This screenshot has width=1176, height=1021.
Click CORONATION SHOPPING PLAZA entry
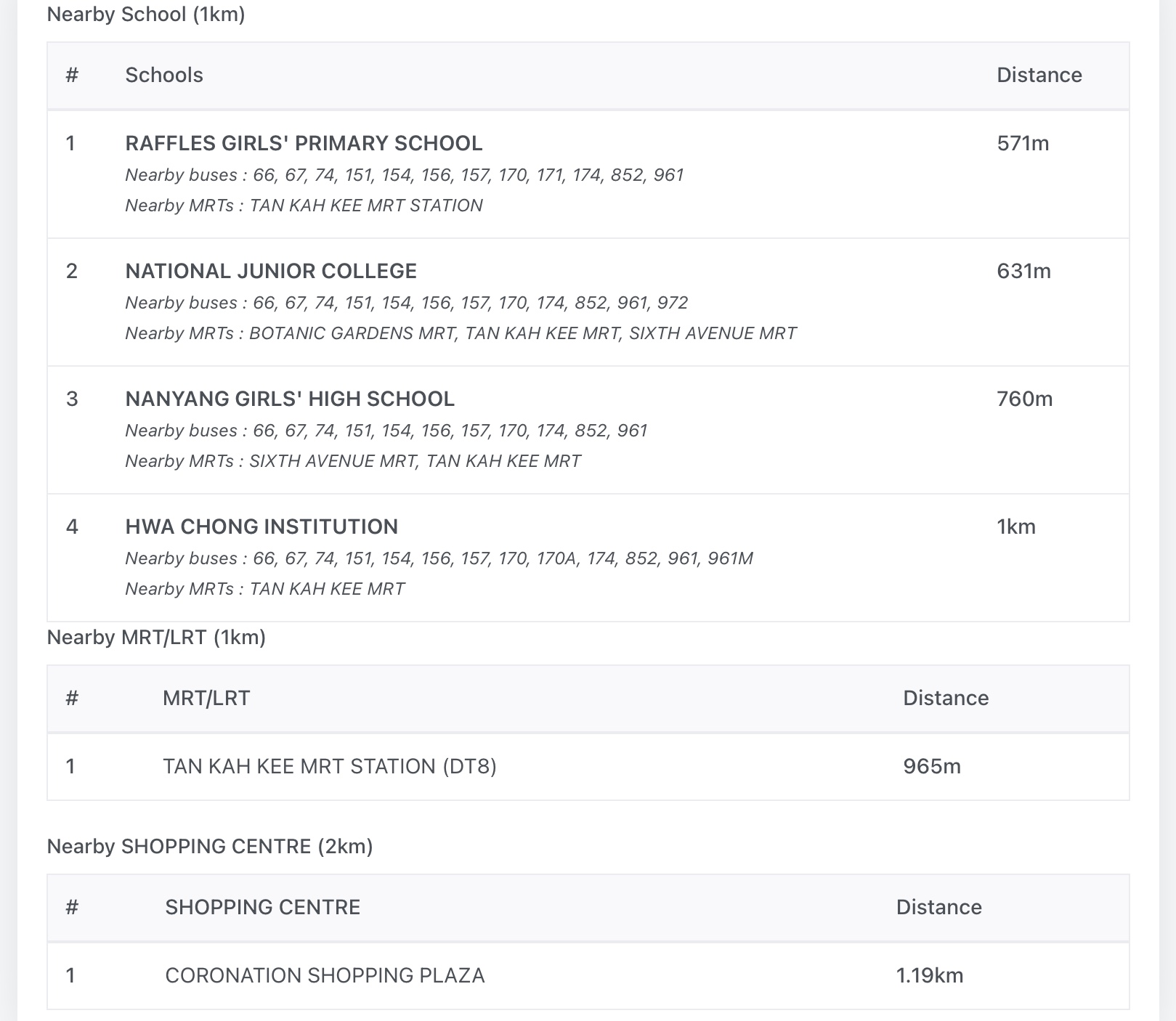325,975
